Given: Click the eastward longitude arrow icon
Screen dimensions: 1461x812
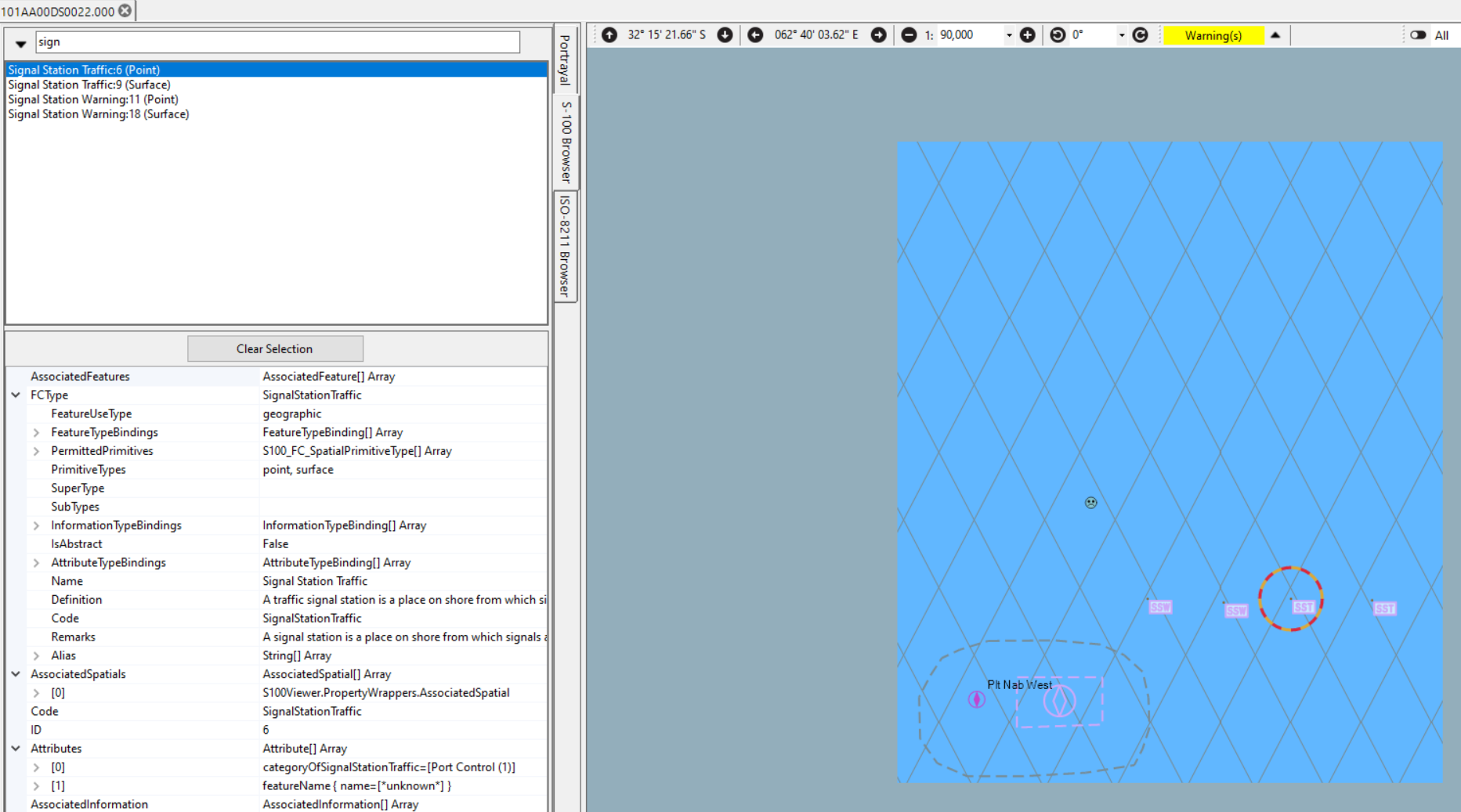Looking at the screenshot, I should pos(878,34).
